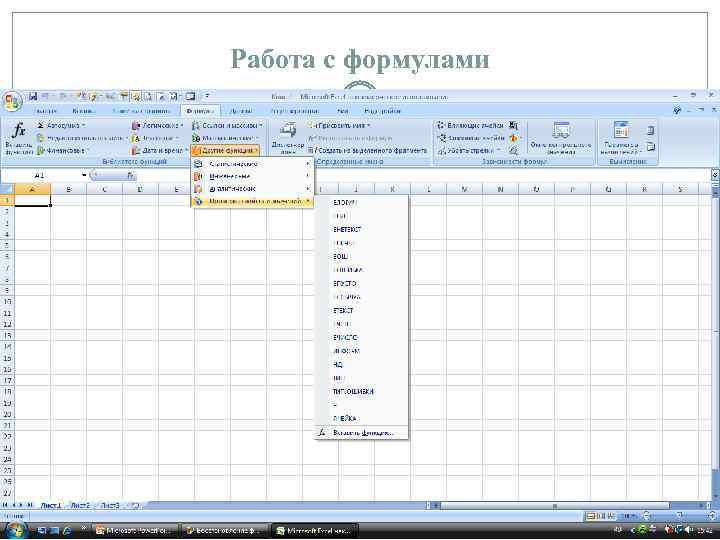Click the Name Box showing A1

[45, 175]
